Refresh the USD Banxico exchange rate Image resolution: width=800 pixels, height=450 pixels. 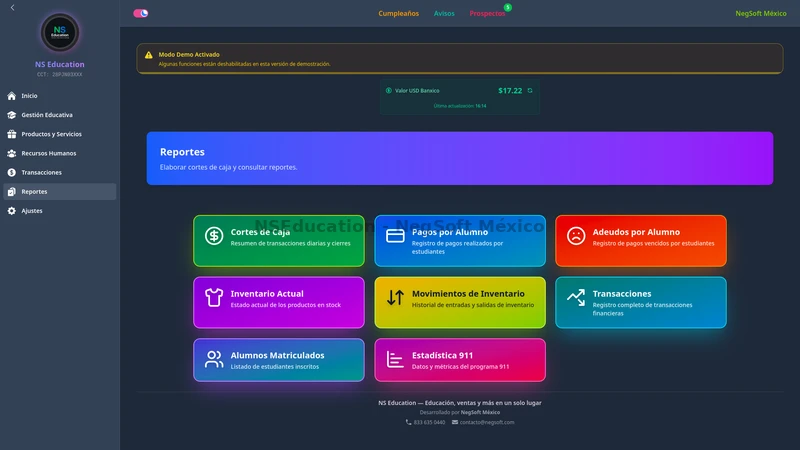point(530,90)
